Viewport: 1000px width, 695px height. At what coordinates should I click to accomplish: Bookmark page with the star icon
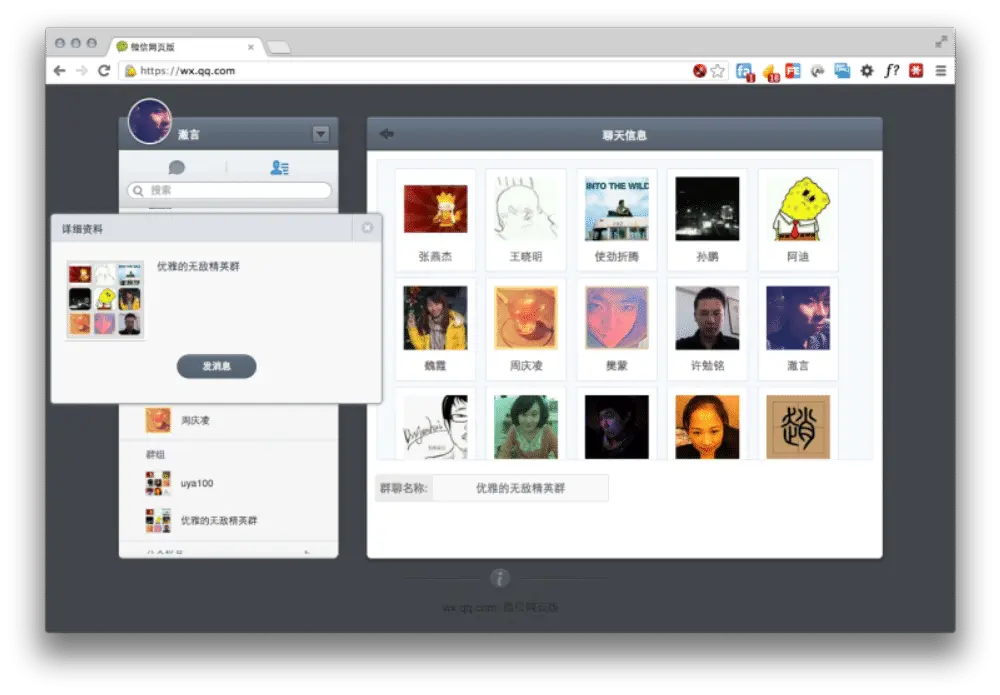[x=717, y=71]
